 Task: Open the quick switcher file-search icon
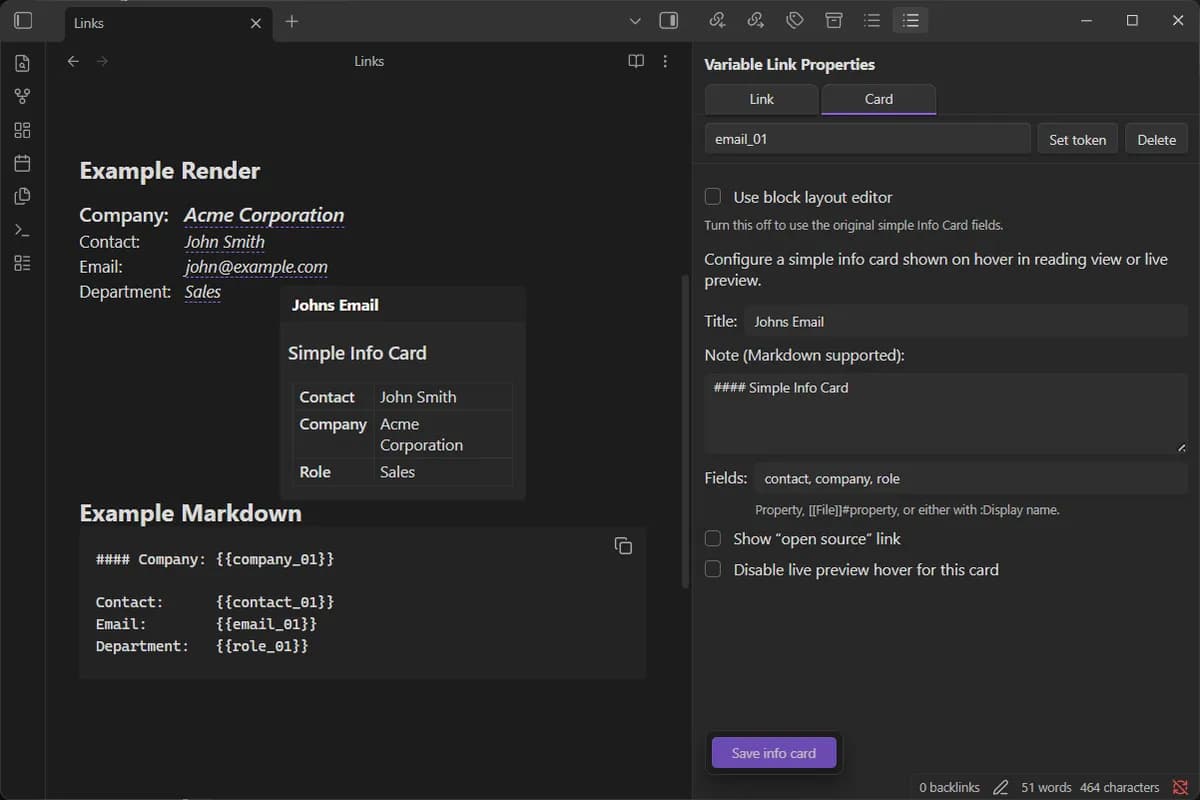(x=22, y=64)
